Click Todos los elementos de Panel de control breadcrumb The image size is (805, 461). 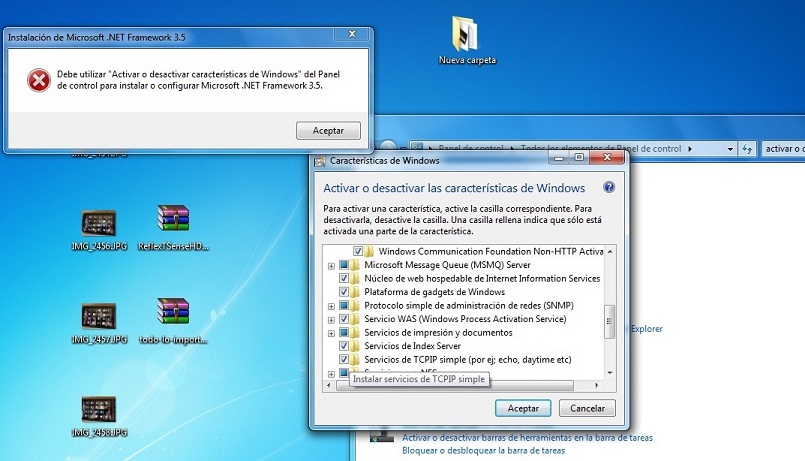601,149
